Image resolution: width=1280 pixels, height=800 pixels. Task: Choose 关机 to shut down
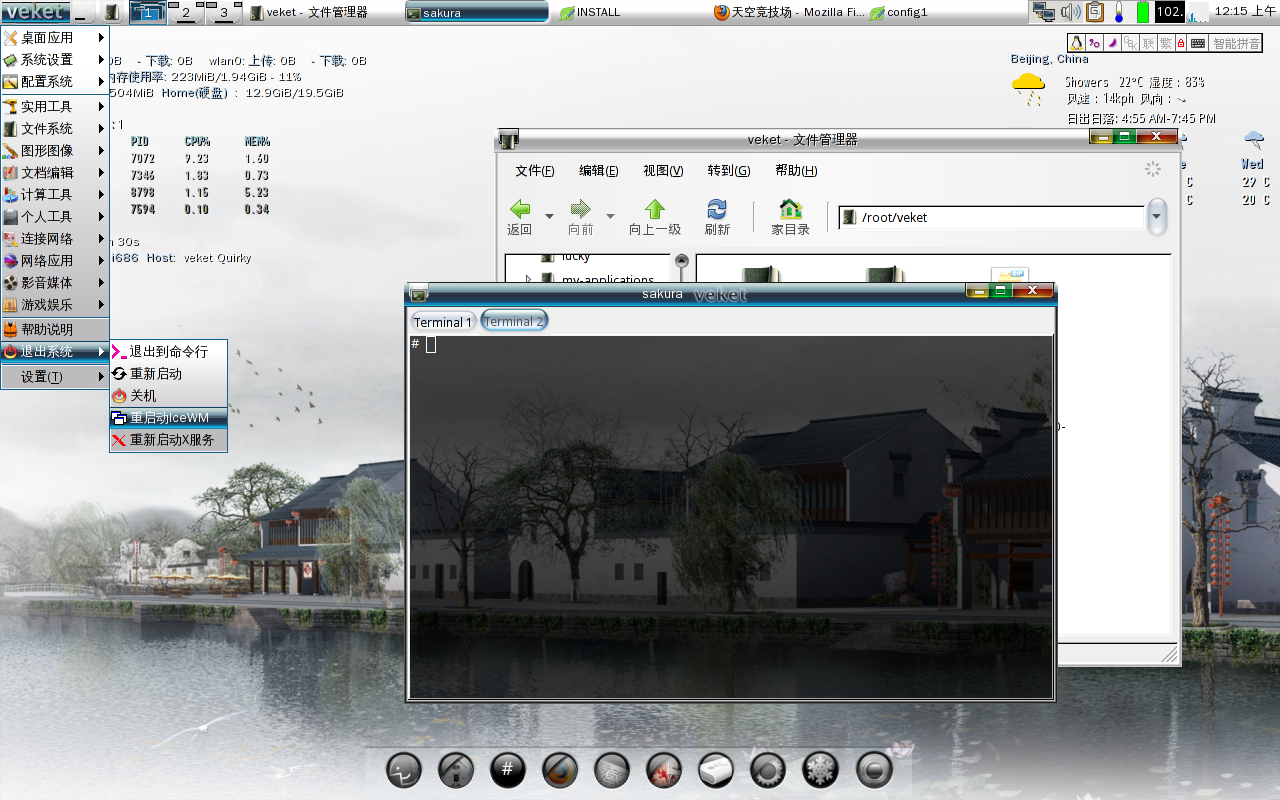168,396
